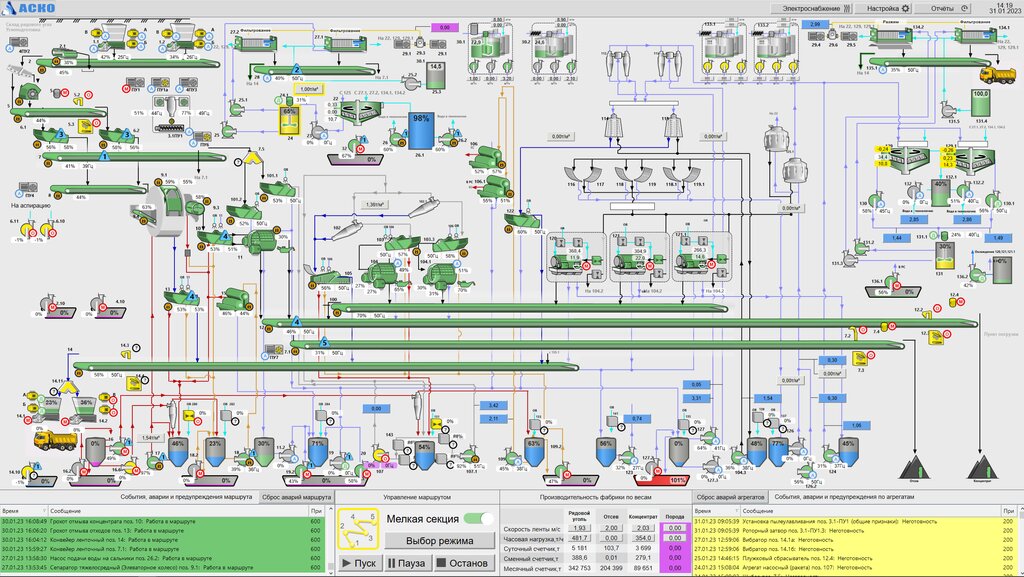Select pump 131.5
This screenshot has width=1024, height=577.
click(x=948, y=109)
